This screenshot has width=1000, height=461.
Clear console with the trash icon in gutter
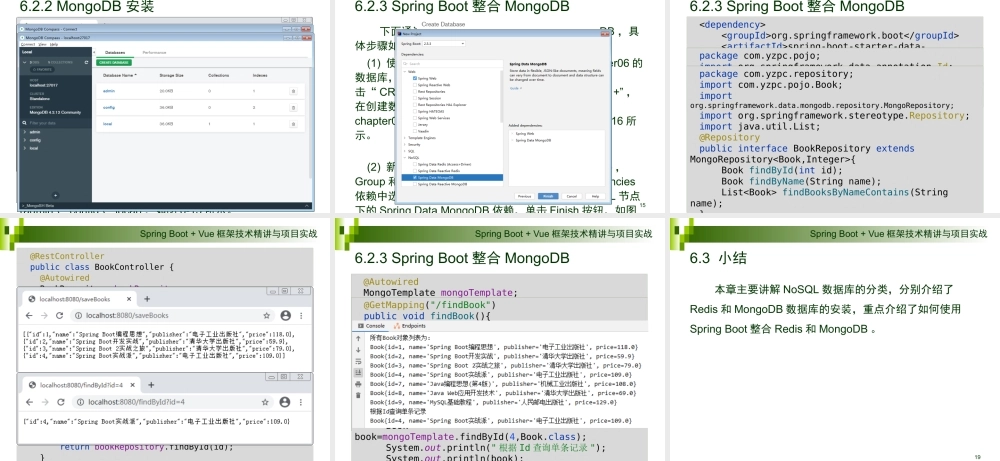pyautogui.click(x=358, y=395)
